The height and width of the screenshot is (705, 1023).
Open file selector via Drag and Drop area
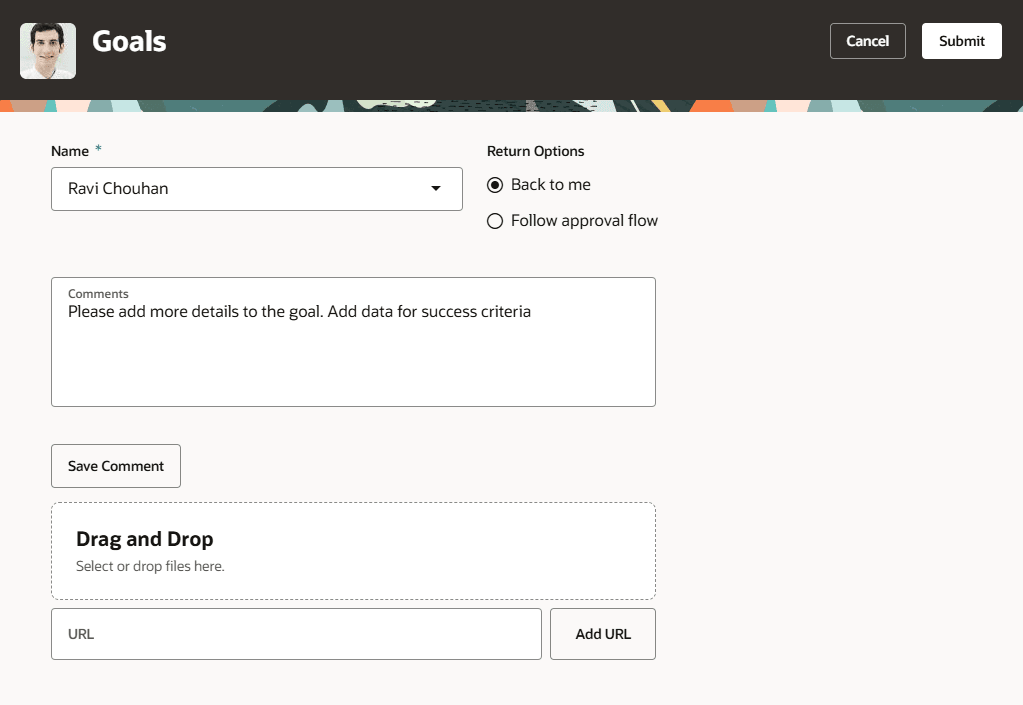point(353,550)
